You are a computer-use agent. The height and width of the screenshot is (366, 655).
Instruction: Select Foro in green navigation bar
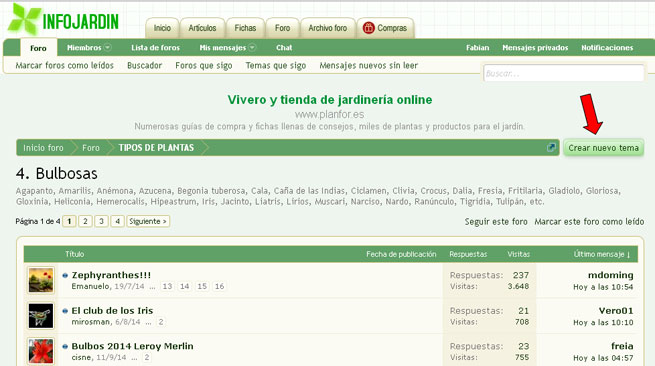click(38, 48)
